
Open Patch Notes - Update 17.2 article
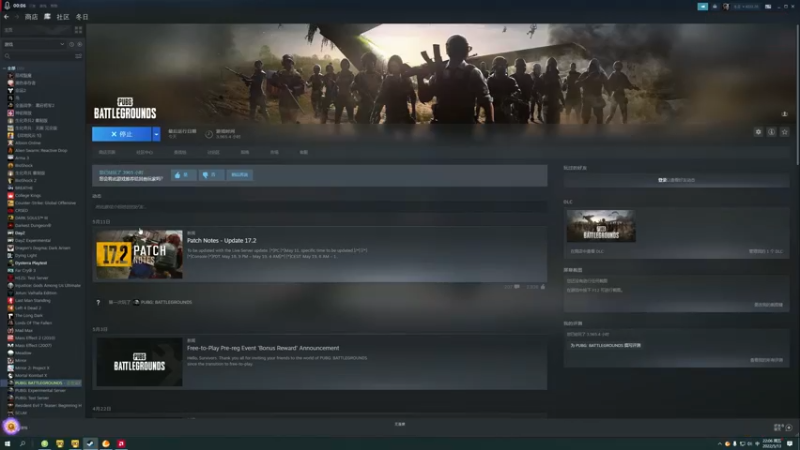tap(221, 240)
